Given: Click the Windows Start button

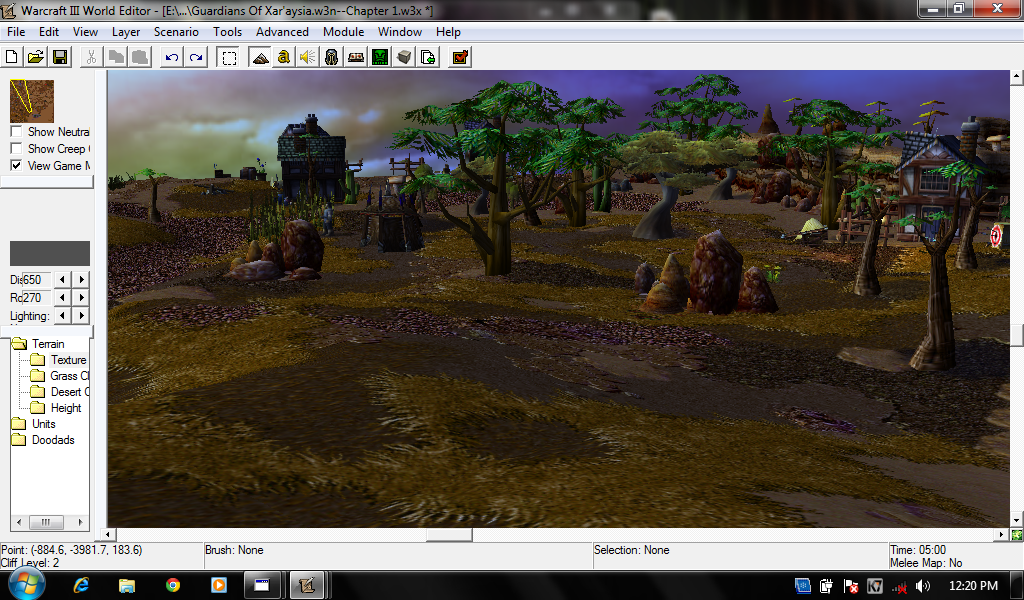Looking at the screenshot, I should pos(26,584).
